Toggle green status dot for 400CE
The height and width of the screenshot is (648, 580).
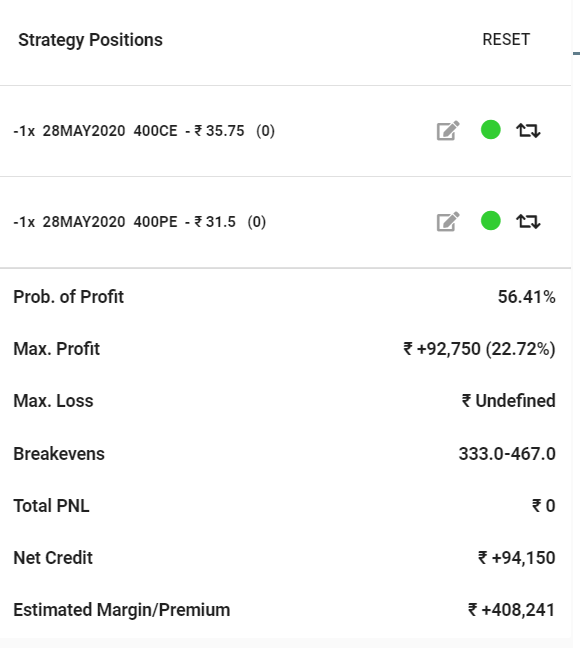491,129
